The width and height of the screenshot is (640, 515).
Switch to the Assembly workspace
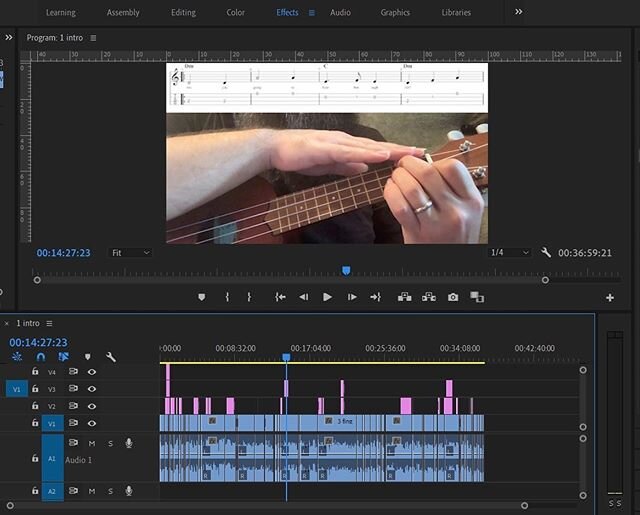coord(123,13)
